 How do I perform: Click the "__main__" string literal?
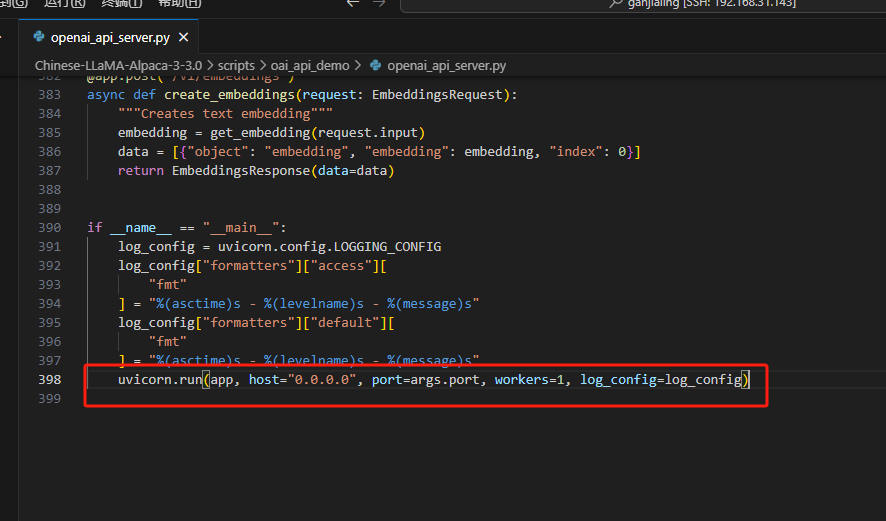241,227
